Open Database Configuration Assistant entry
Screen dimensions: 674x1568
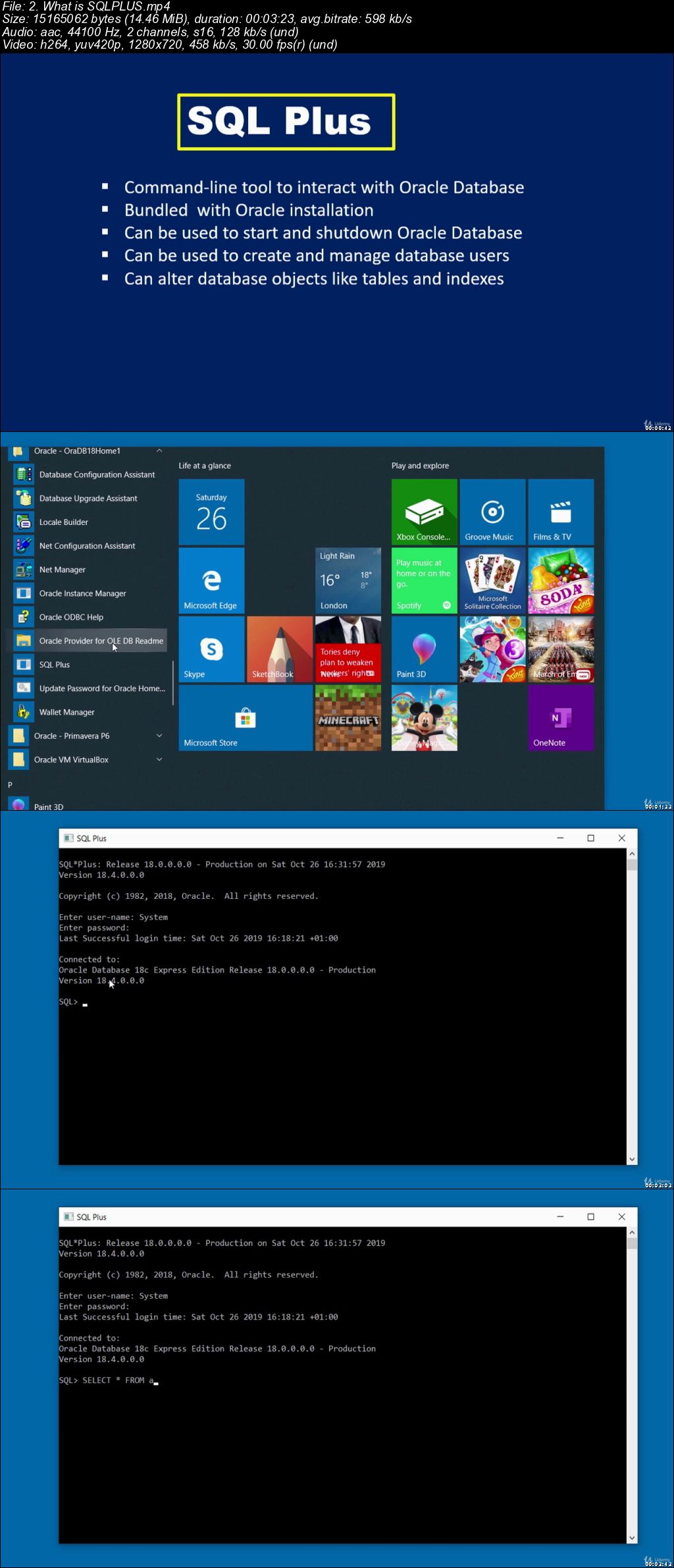tap(97, 474)
